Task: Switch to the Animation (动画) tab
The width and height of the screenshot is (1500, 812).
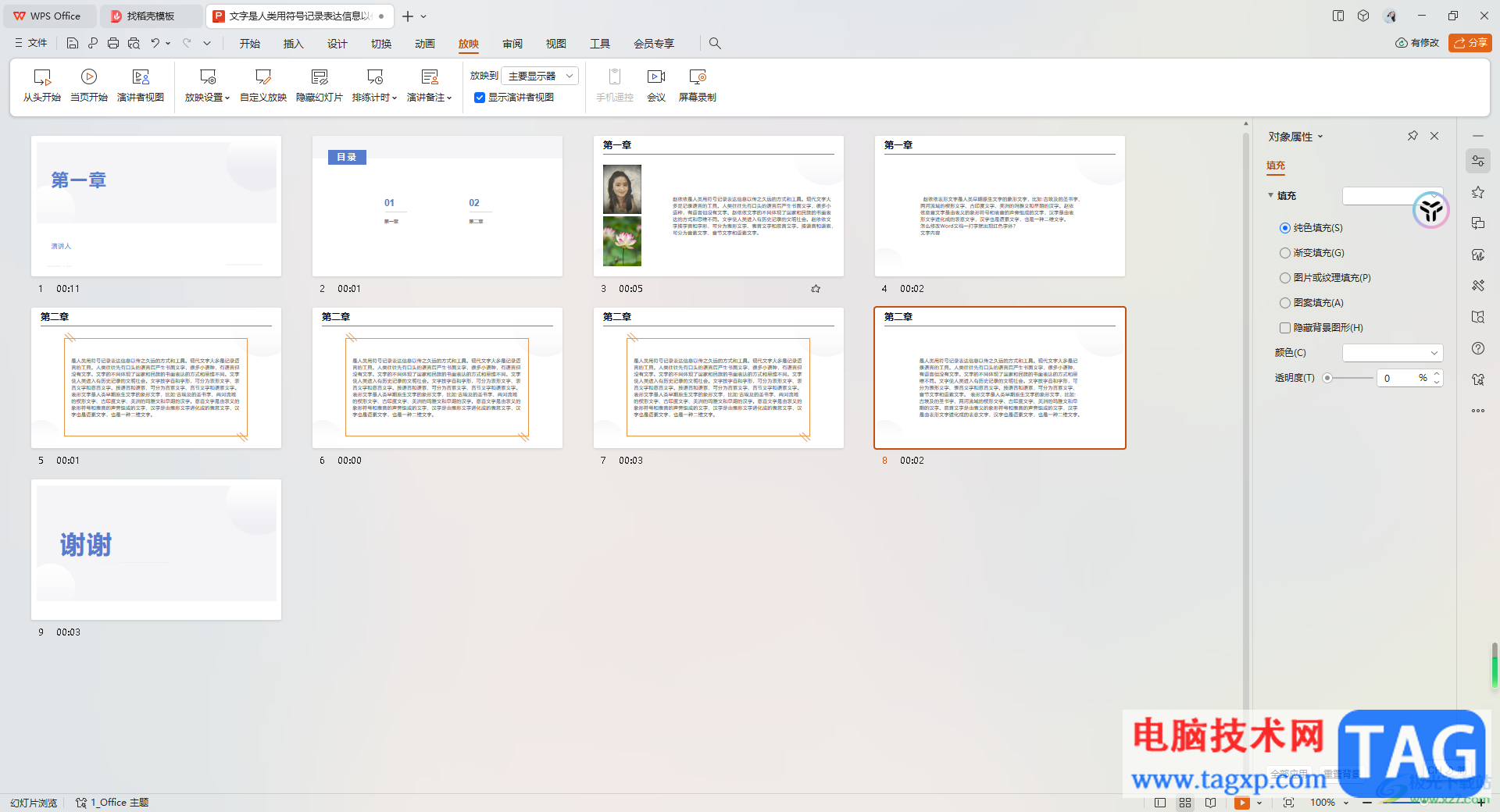Action: coord(425,44)
